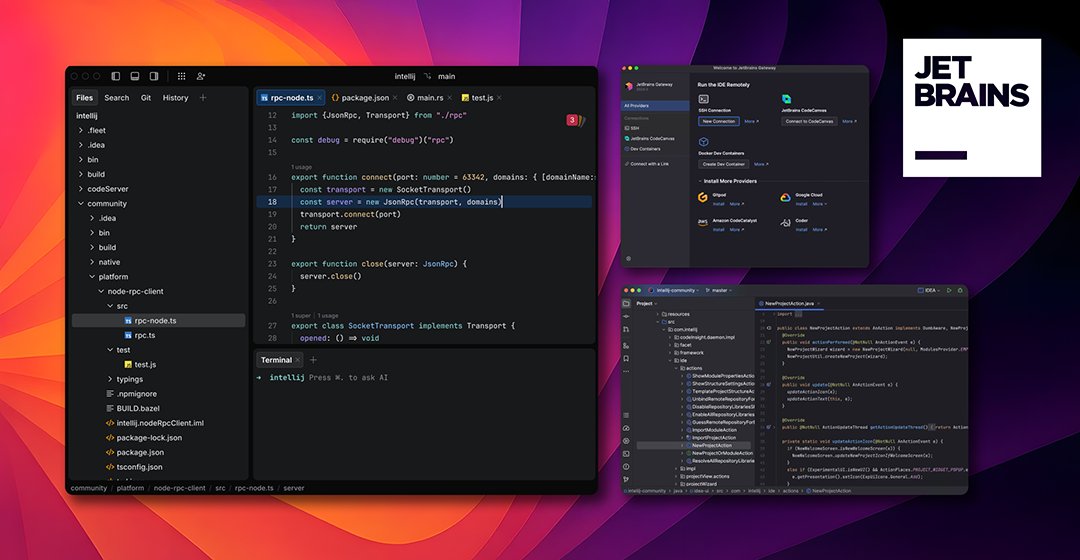Click the Debug bug icon in IntelliJ toolbar
The image size is (1080, 560).
pyautogui.click(x=960, y=291)
